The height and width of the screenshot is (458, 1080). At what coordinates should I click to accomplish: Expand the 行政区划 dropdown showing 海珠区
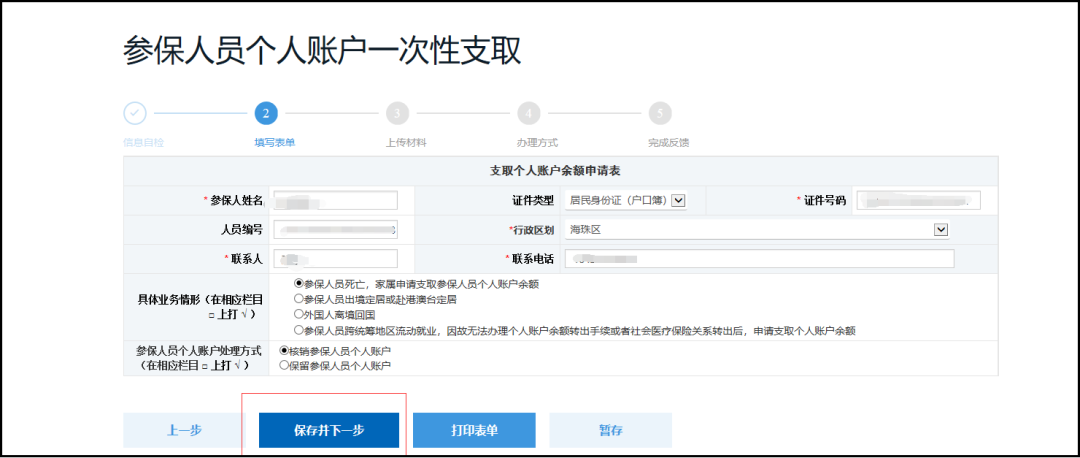click(940, 230)
